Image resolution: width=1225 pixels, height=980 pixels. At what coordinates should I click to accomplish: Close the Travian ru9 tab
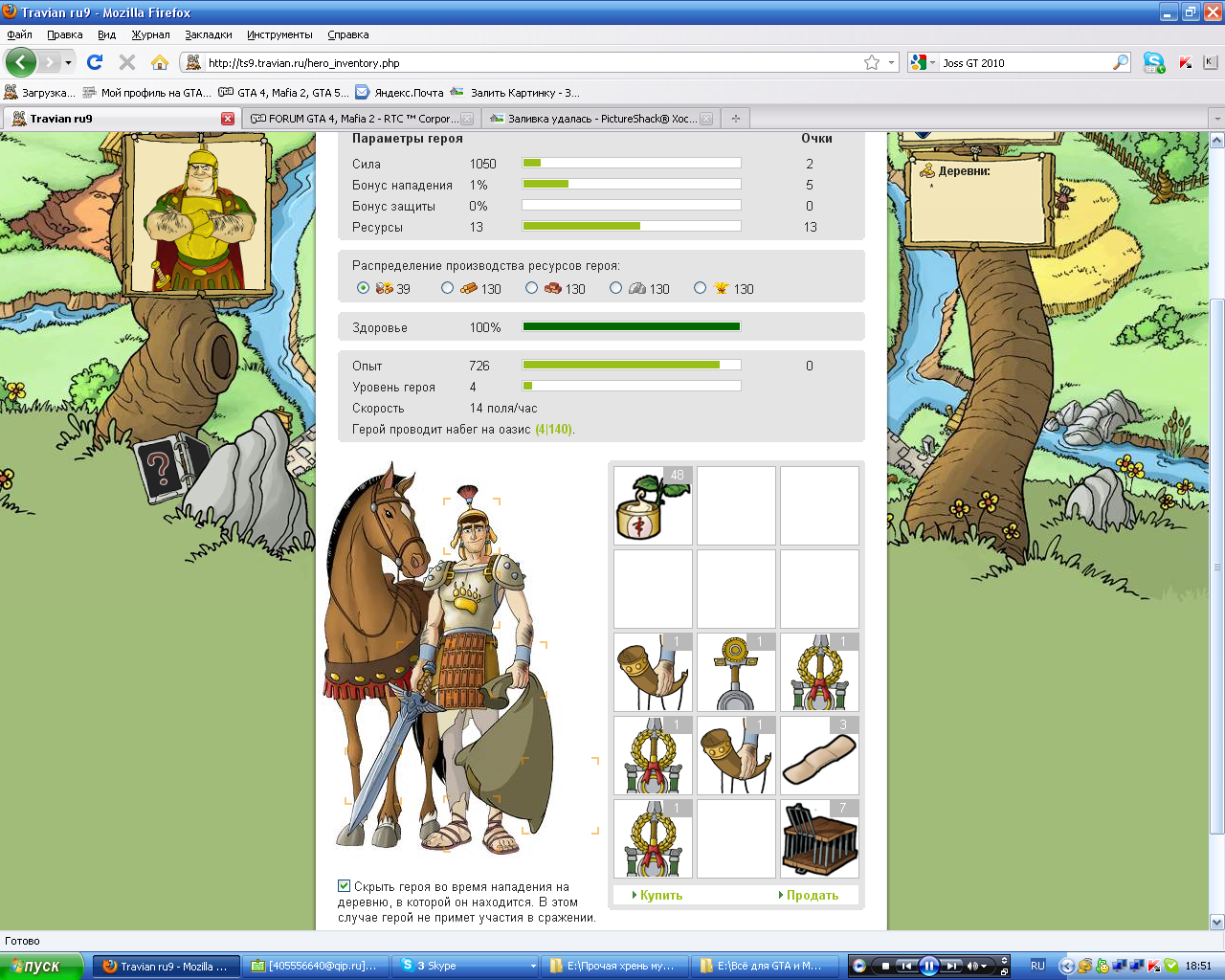tap(228, 119)
